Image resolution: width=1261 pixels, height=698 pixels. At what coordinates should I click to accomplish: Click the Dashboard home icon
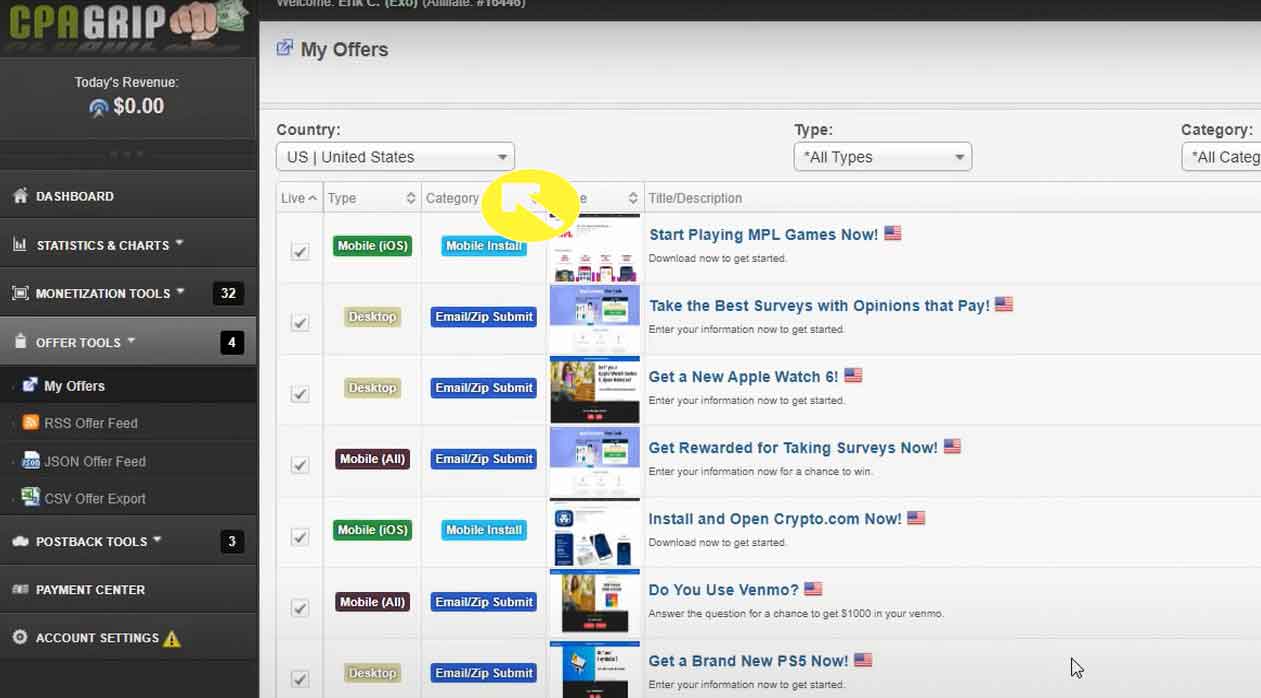(20, 196)
